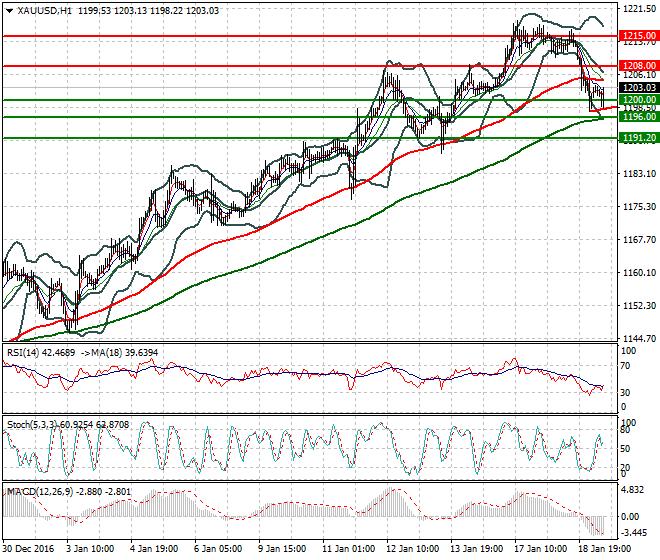The width and height of the screenshot is (660, 560).
Task: Select the 1183.10 price axis value
Action: pos(639,173)
